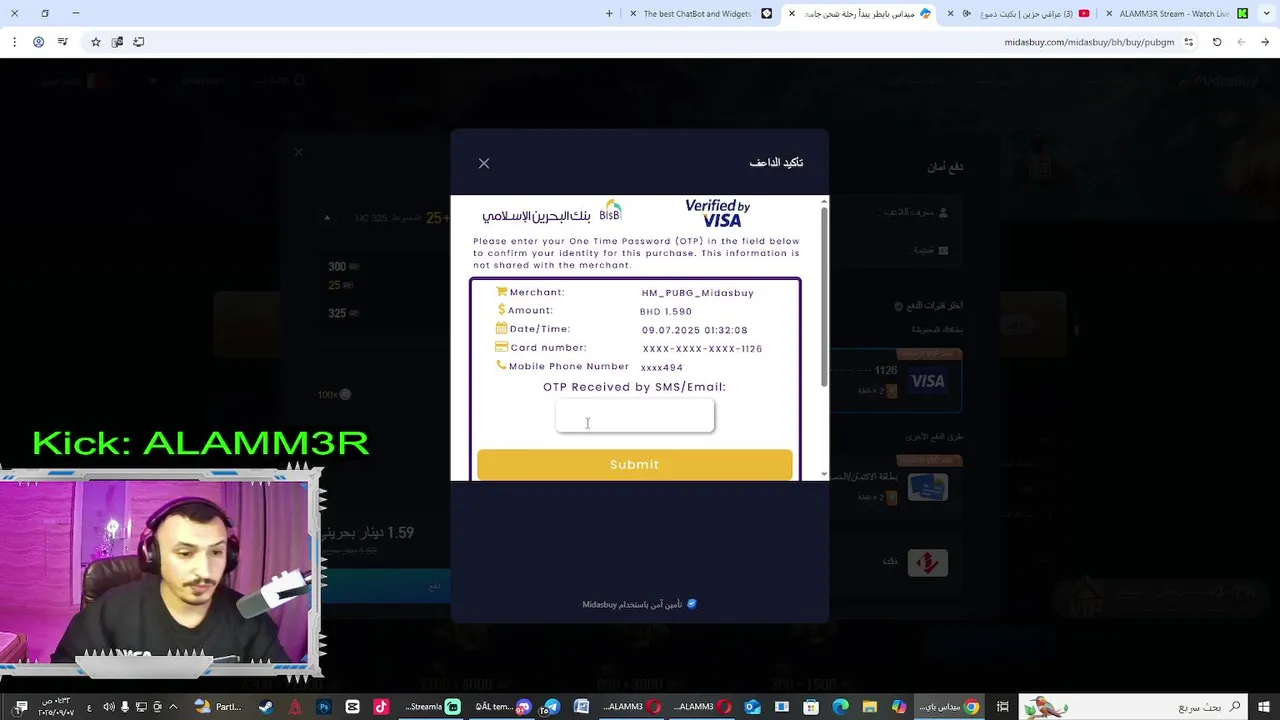Open Microsoft Store from taskbar
Image resolution: width=1280 pixels, height=720 pixels.
(x=811, y=707)
